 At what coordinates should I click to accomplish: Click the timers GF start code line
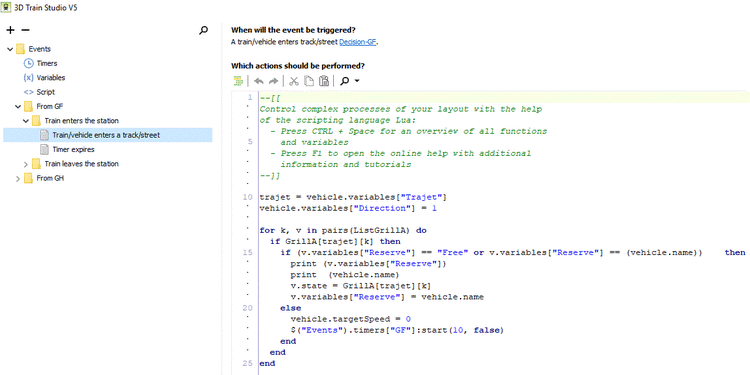pyautogui.click(x=397, y=330)
